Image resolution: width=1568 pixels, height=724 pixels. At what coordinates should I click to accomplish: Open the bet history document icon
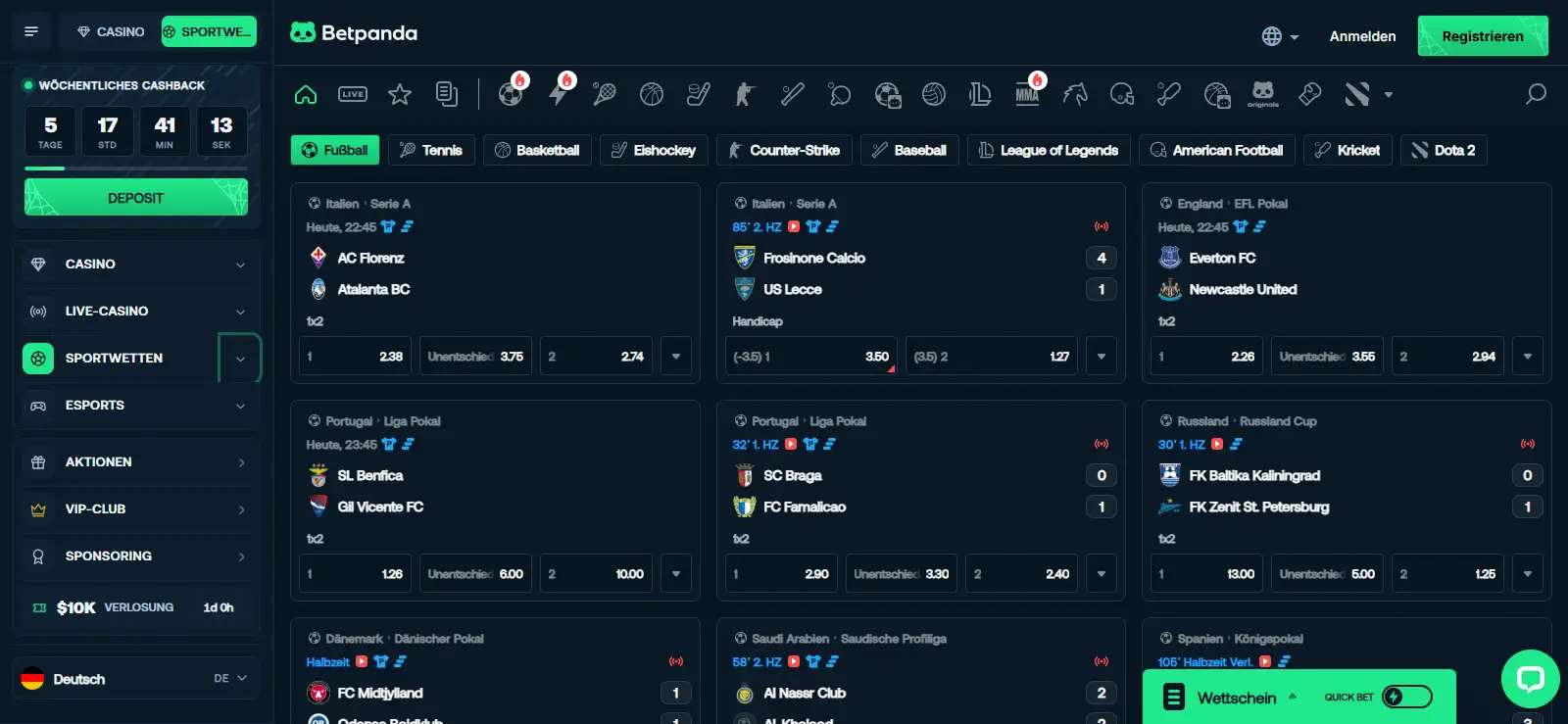[x=447, y=94]
